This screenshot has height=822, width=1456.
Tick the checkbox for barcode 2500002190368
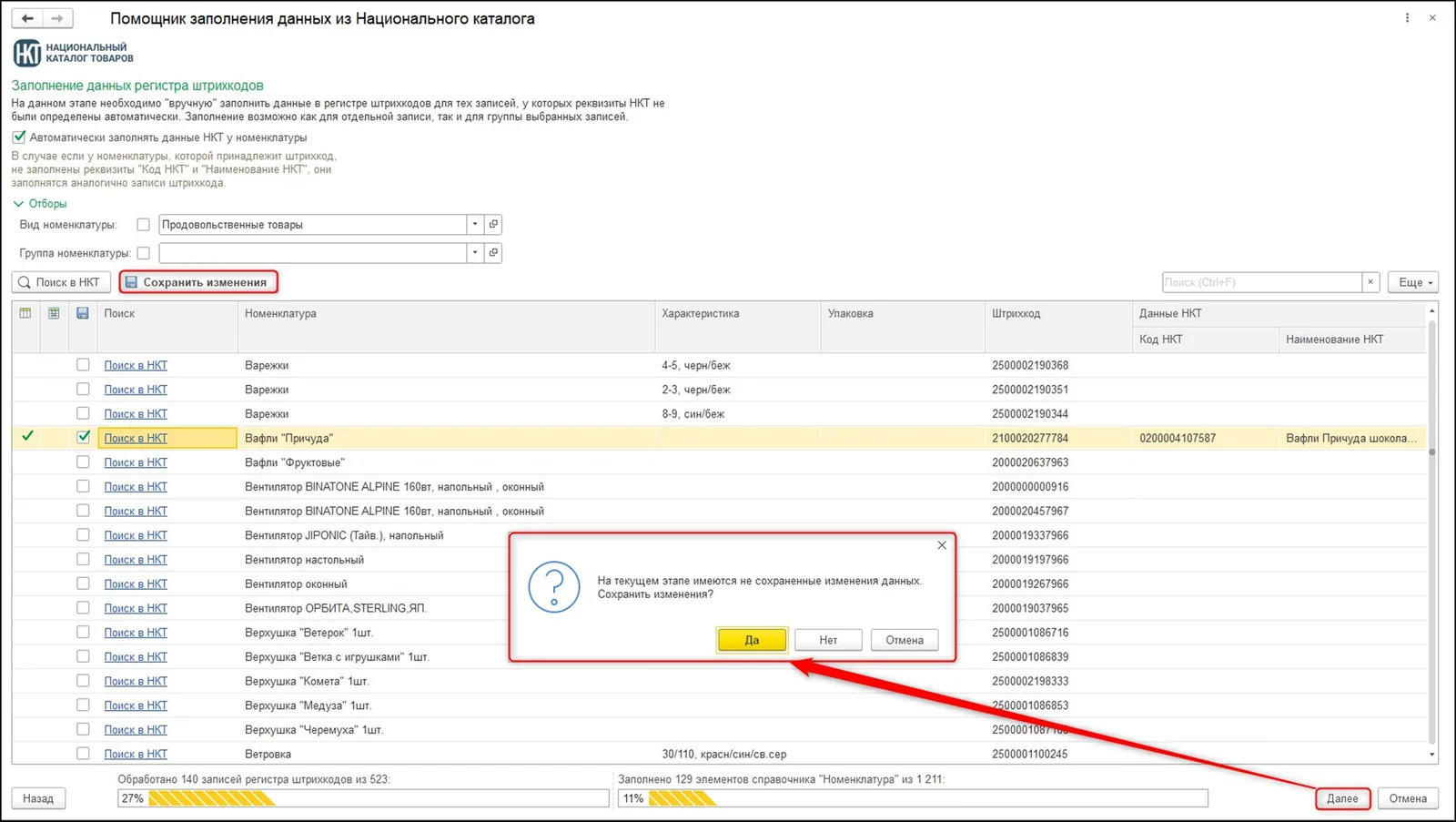pos(83,364)
